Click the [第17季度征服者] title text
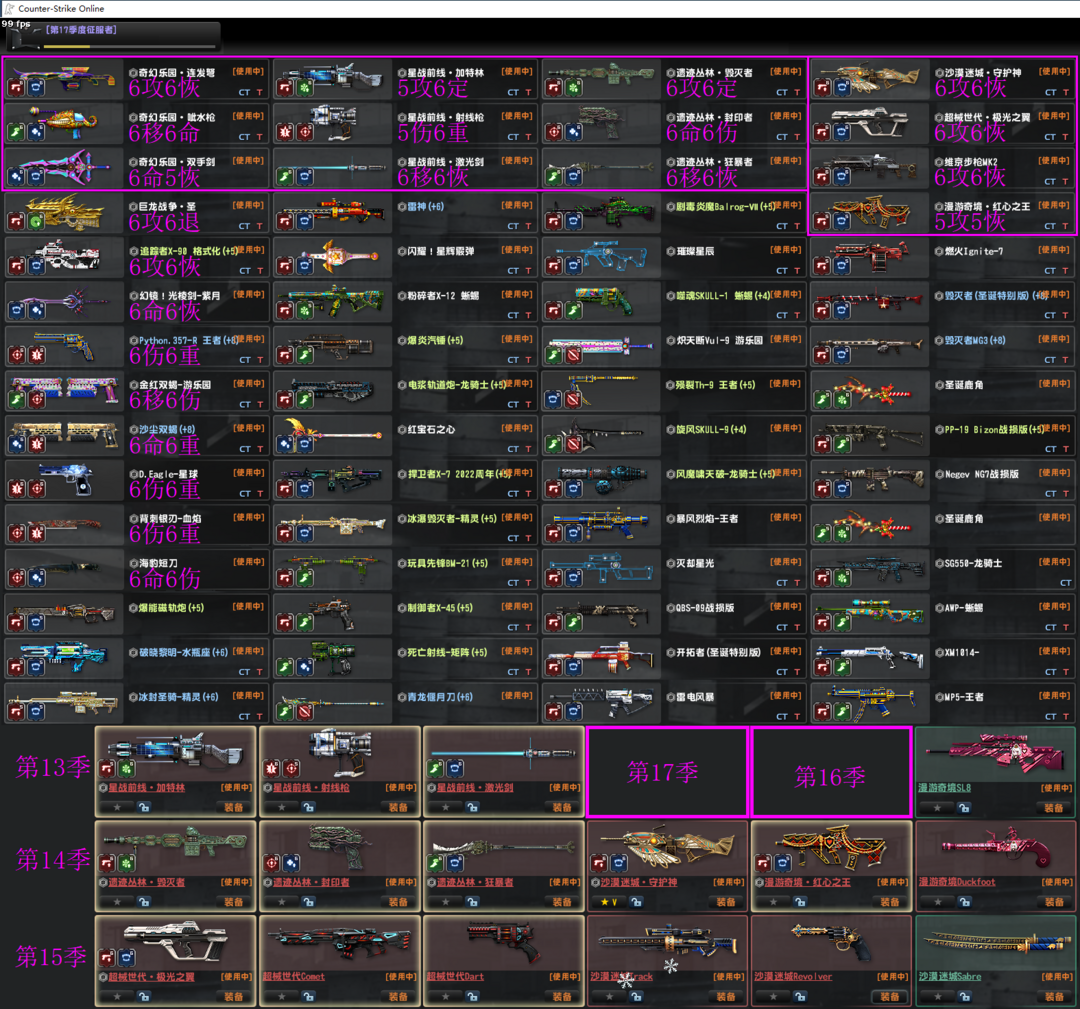 [81, 30]
